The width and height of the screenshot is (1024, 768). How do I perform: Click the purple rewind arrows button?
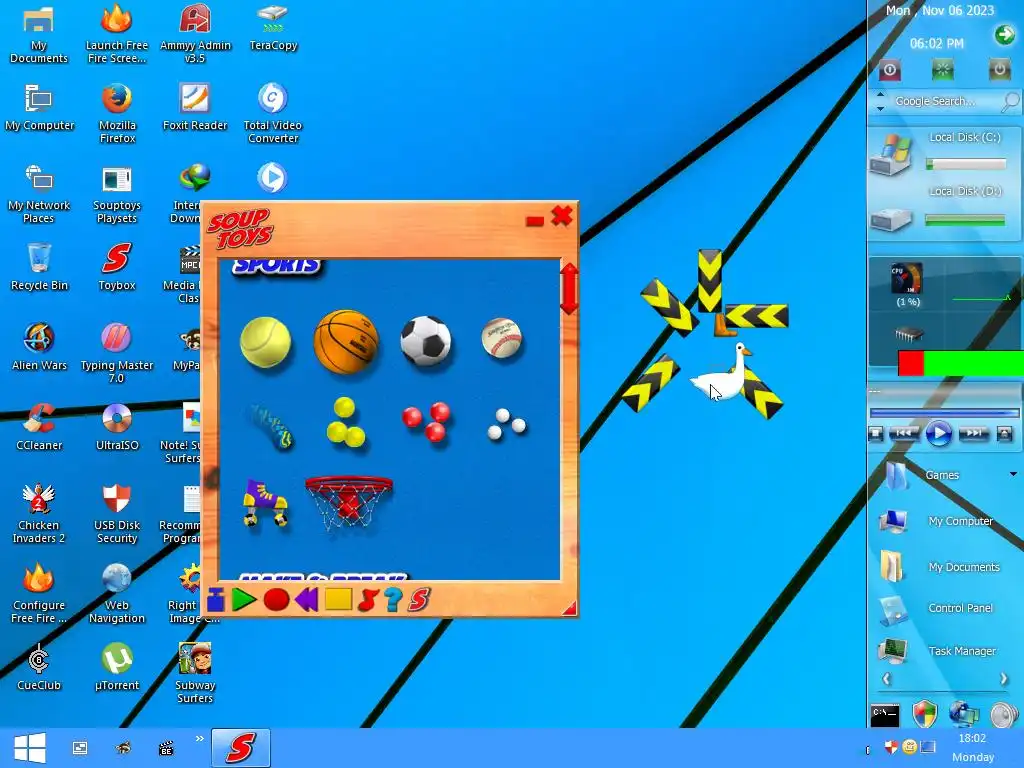point(307,599)
